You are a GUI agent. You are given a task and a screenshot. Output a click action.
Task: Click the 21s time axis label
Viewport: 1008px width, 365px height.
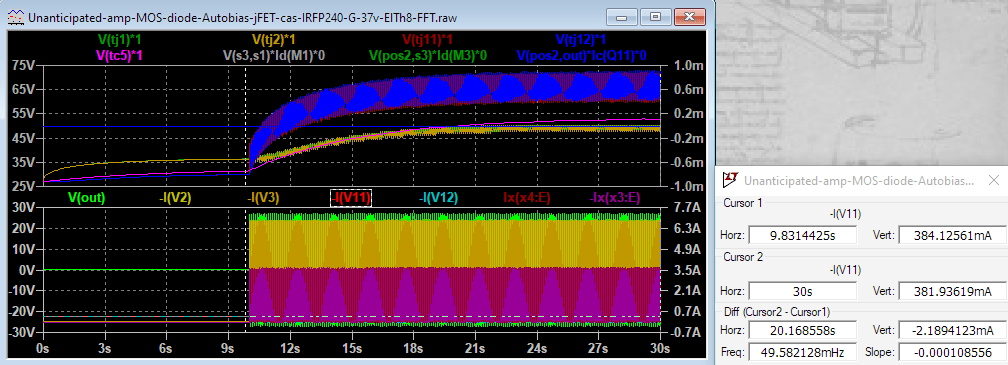475,349
